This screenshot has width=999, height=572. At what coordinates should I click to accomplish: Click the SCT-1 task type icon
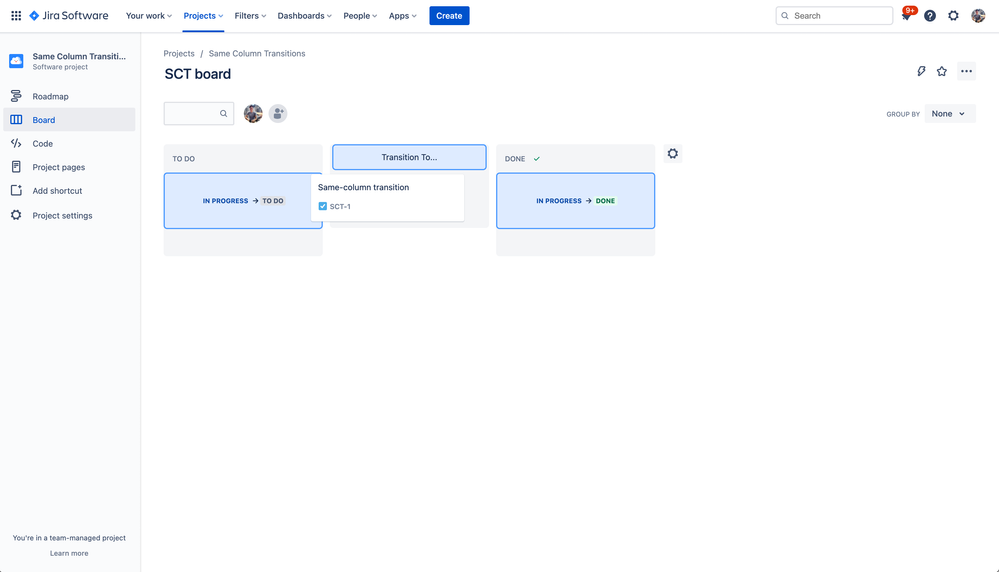pyautogui.click(x=322, y=206)
